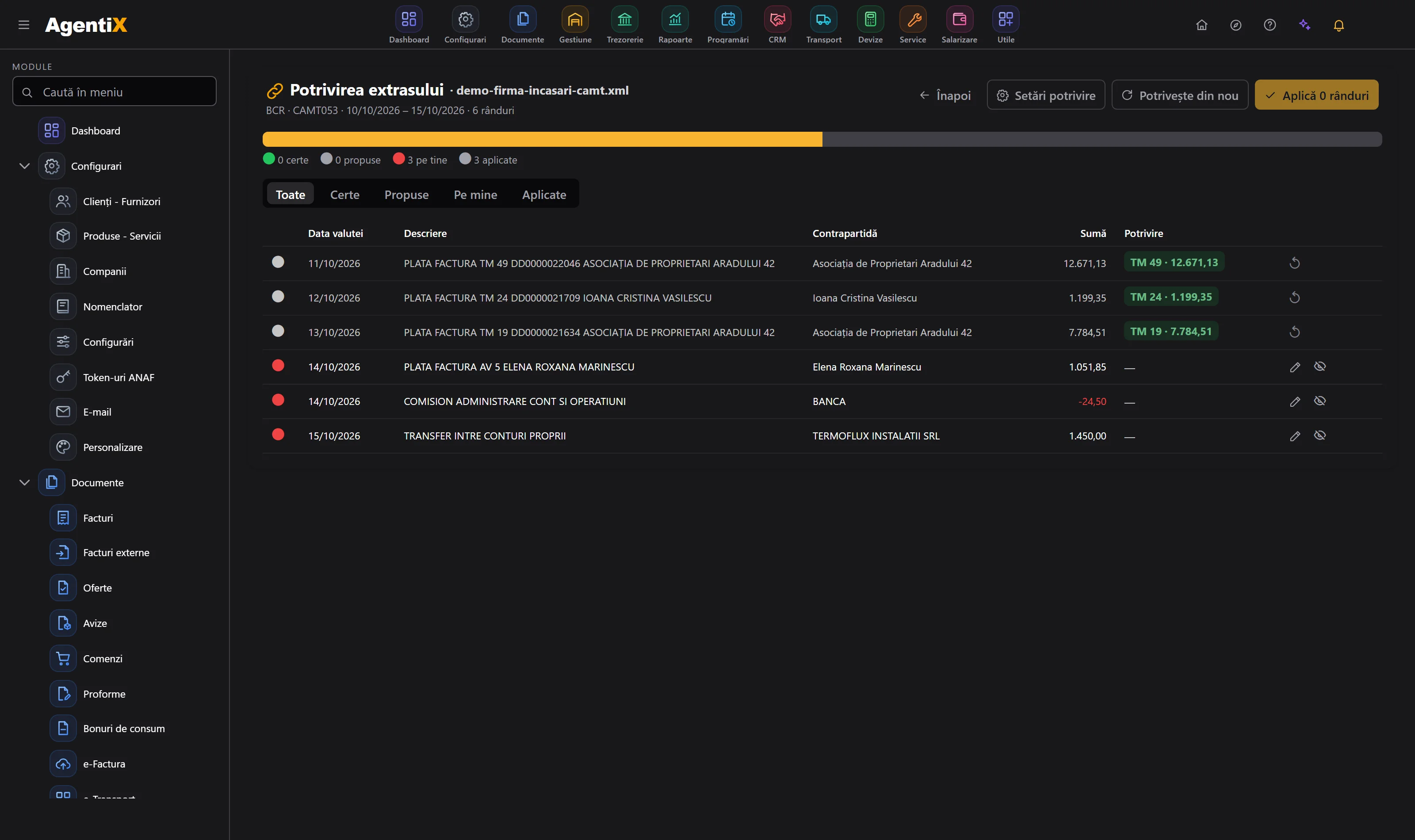Open the Trezorerie module icon
1415x840 pixels.
[624, 20]
